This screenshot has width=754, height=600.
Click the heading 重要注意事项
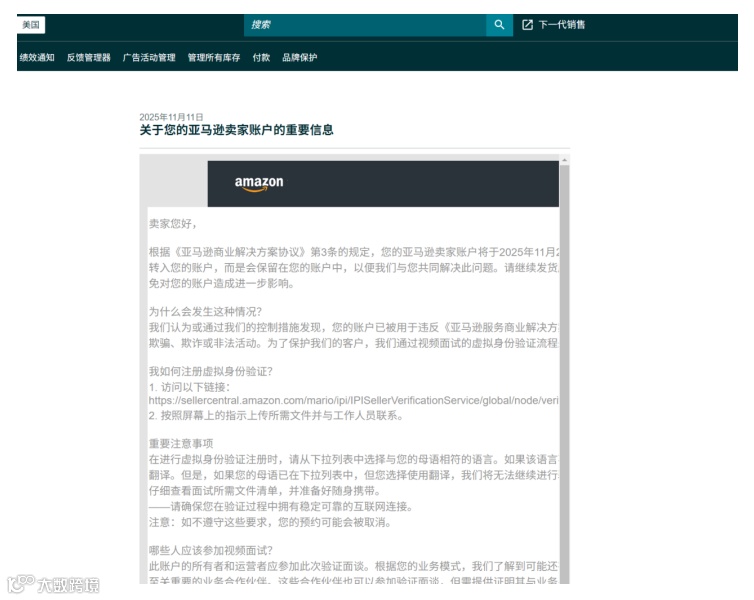[181, 443]
